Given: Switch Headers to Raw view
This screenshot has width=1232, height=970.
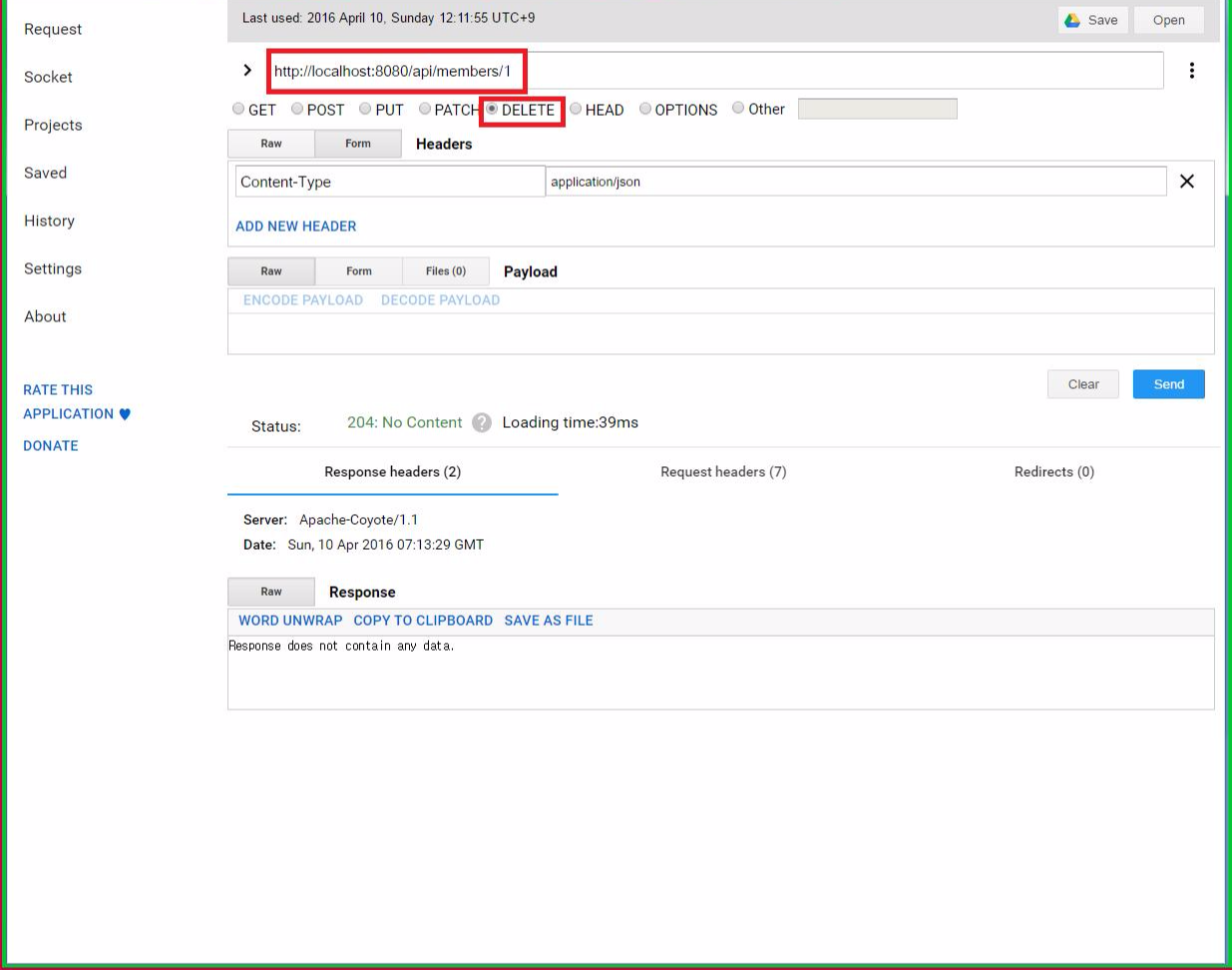Looking at the screenshot, I should 271,144.
